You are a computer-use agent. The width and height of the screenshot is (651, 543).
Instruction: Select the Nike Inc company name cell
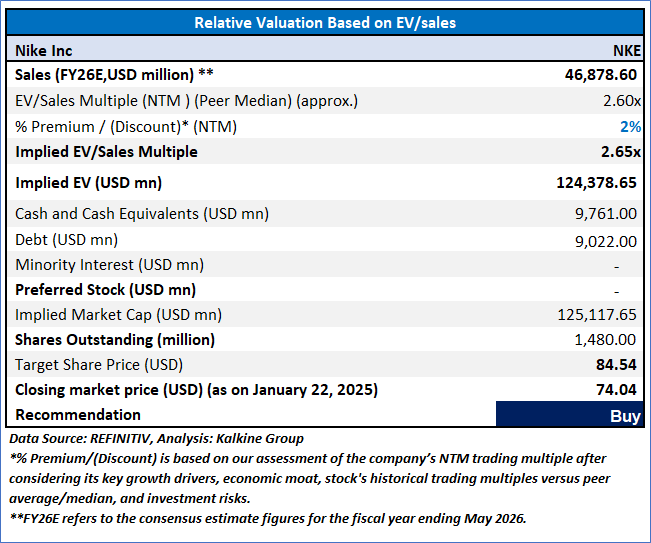click(x=44, y=51)
